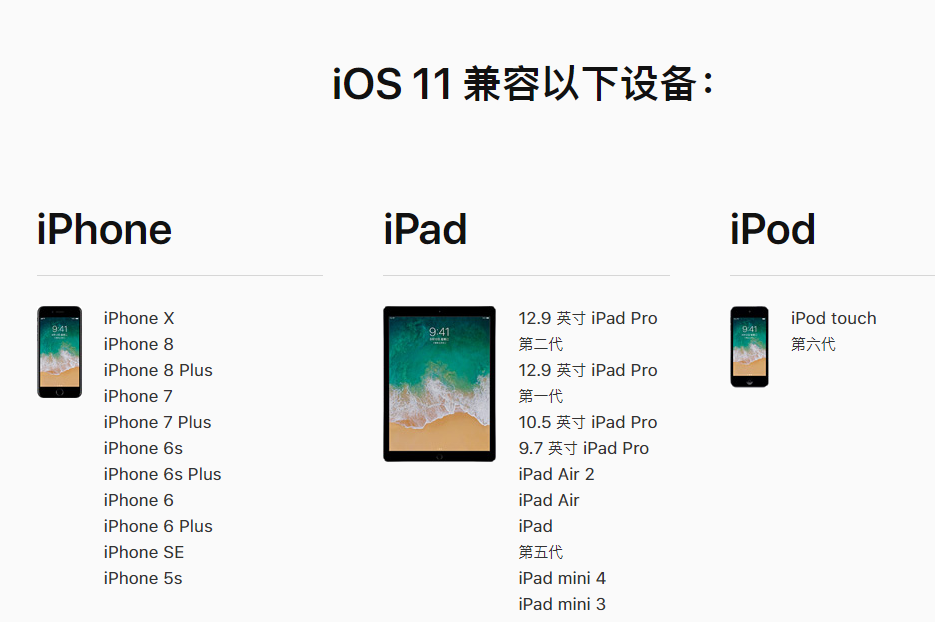Choose iPhone 6s Plus entry
The height and width of the screenshot is (622, 935).
click(162, 474)
